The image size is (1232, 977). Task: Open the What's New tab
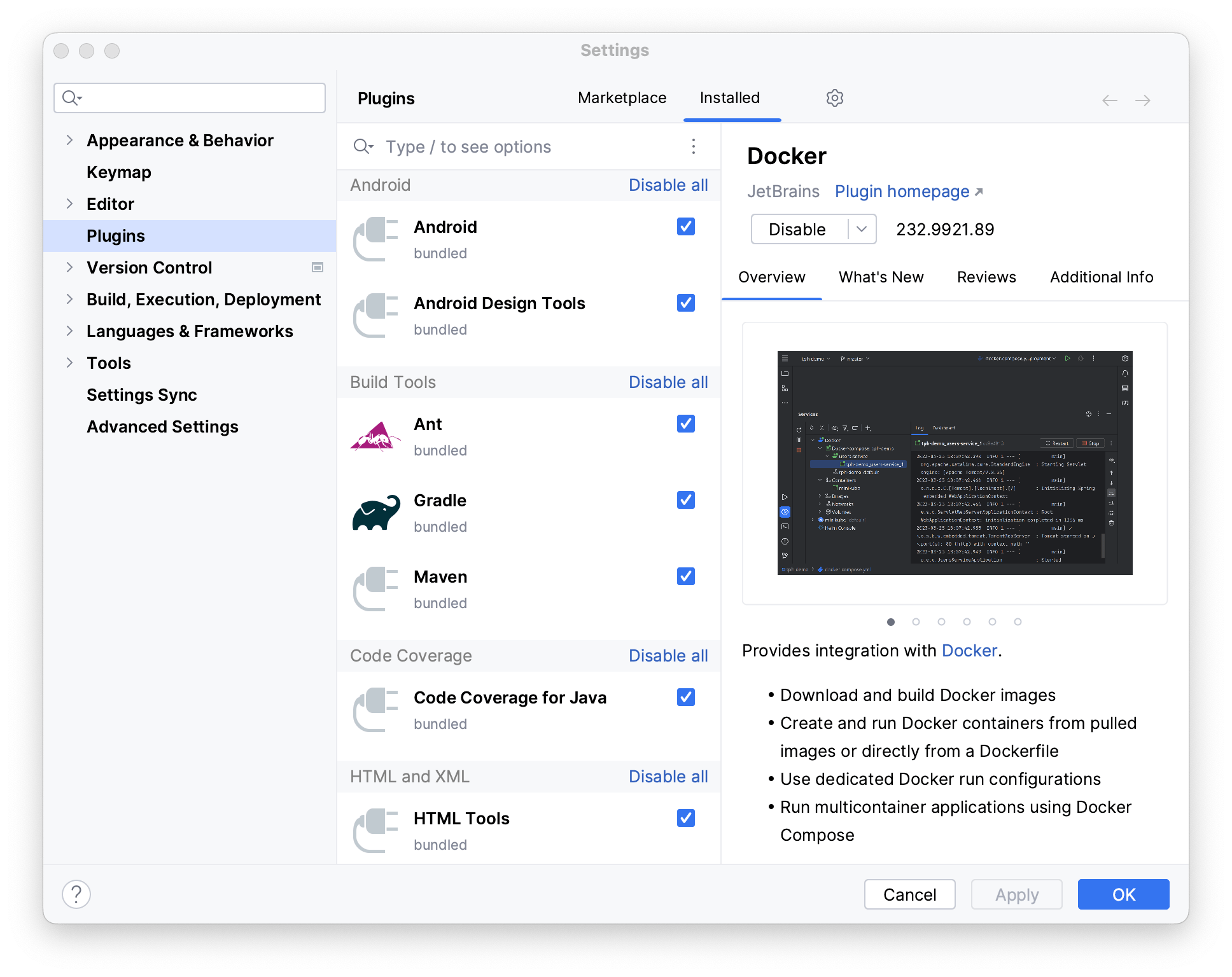coord(881,277)
